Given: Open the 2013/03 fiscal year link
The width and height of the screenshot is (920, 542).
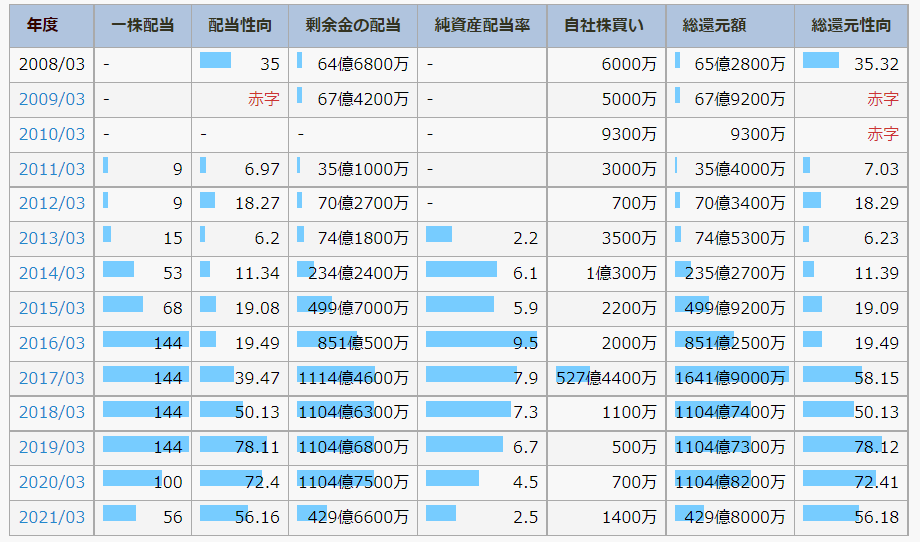Looking at the screenshot, I should 52,239.
